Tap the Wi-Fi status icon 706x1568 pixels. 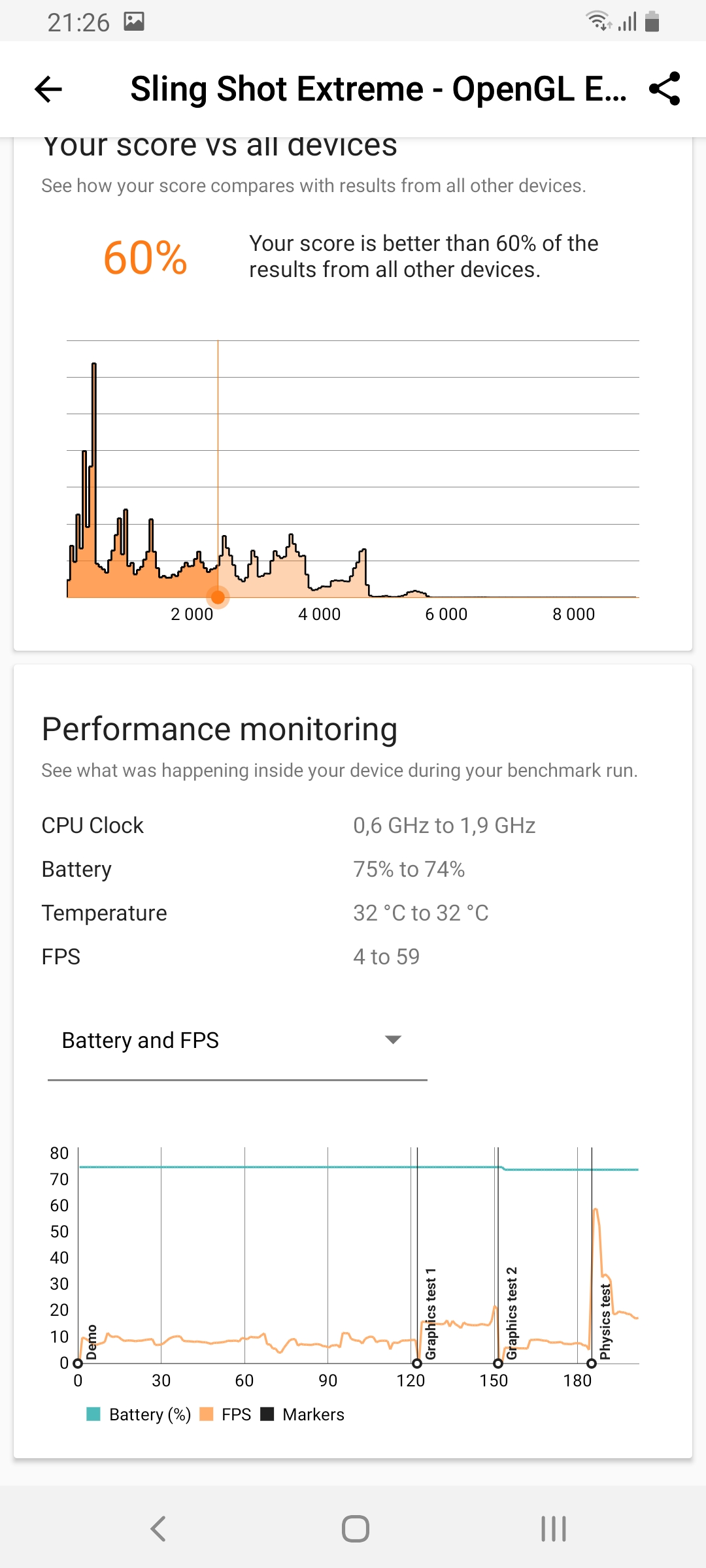[x=598, y=22]
